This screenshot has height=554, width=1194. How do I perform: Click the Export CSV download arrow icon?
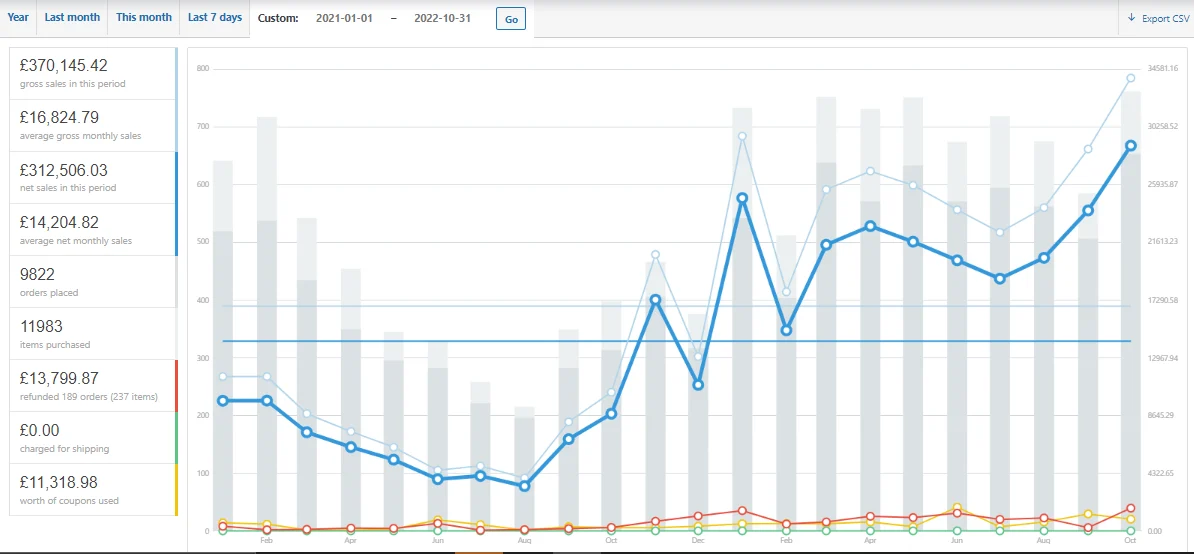[x=1132, y=18]
